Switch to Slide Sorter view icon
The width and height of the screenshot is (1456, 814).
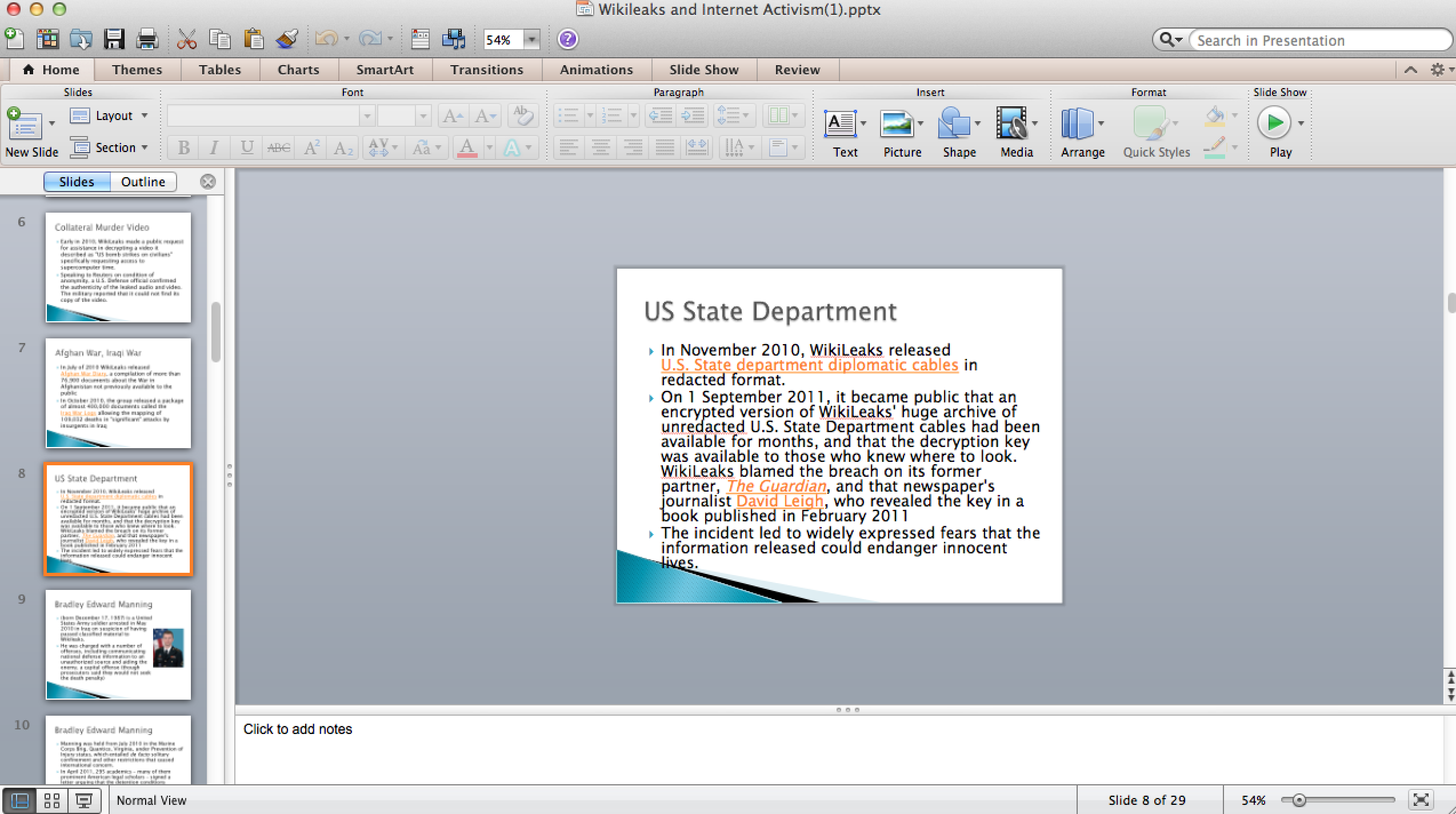tap(52, 800)
